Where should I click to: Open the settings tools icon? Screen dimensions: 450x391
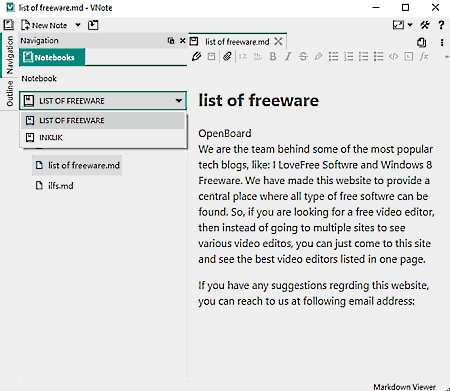[x=425, y=25]
